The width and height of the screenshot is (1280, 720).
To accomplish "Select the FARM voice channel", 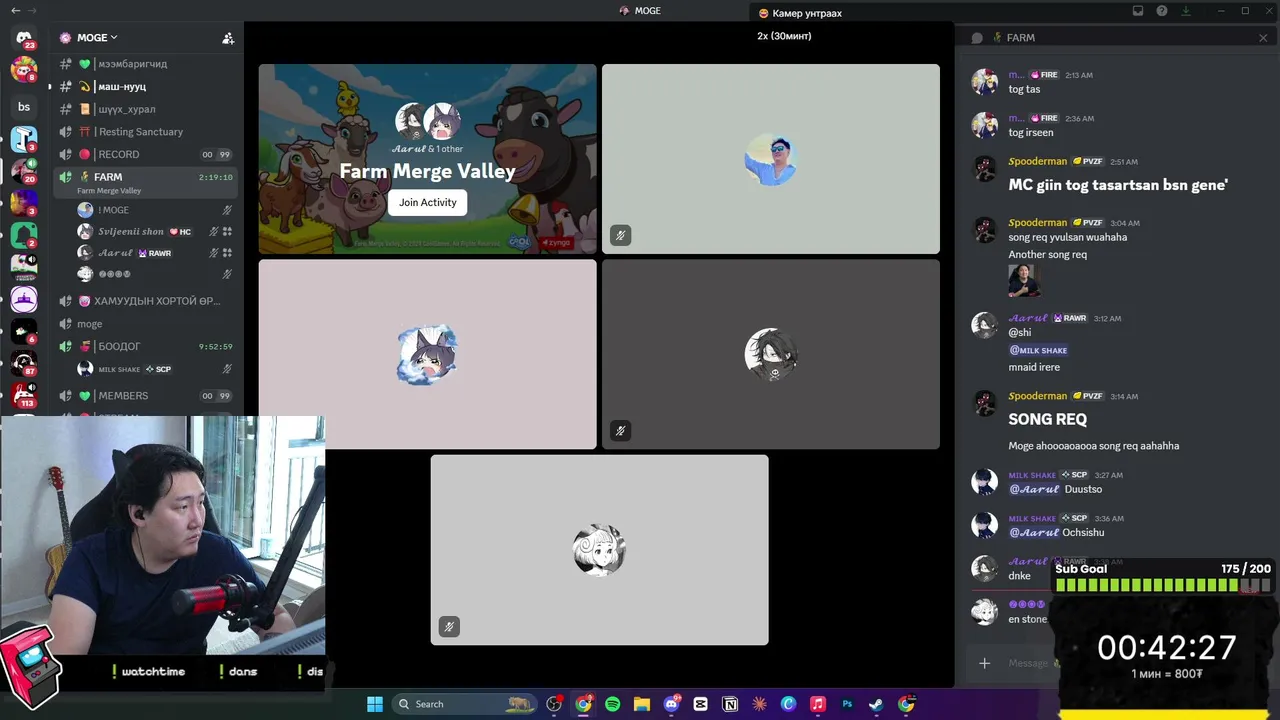I will pyautogui.click(x=146, y=181).
